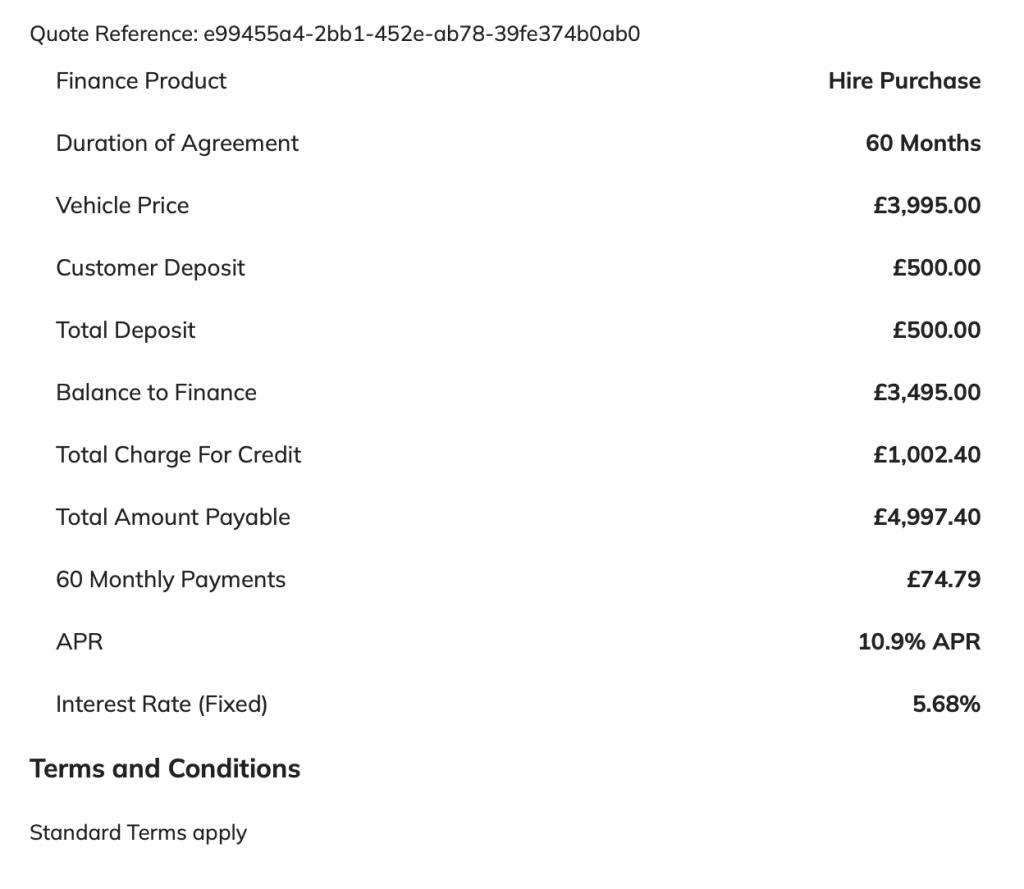Click the Standard Terms apply text
The image size is (1024, 889).
[x=138, y=833]
